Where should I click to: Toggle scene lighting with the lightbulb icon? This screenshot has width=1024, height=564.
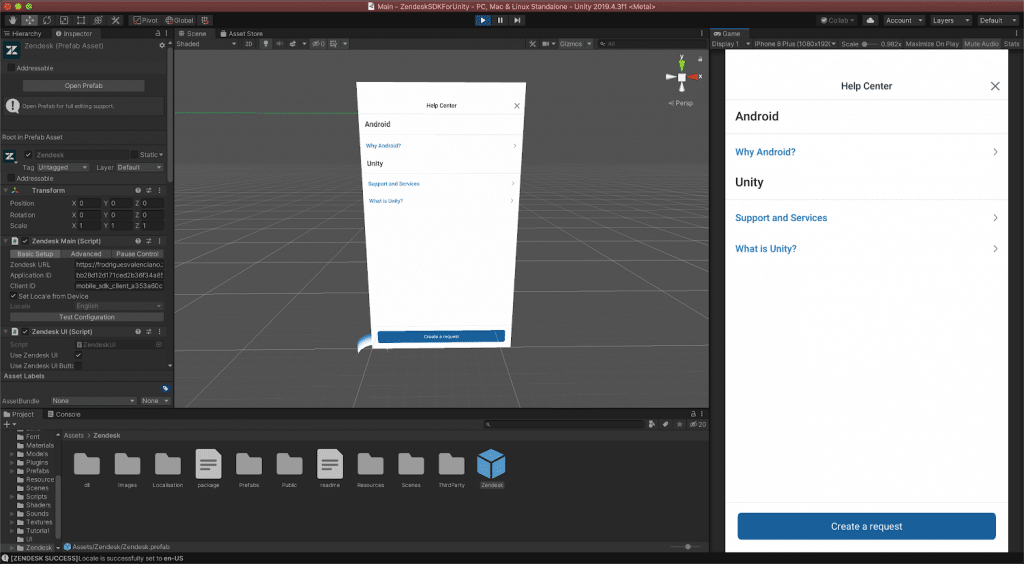265,44
